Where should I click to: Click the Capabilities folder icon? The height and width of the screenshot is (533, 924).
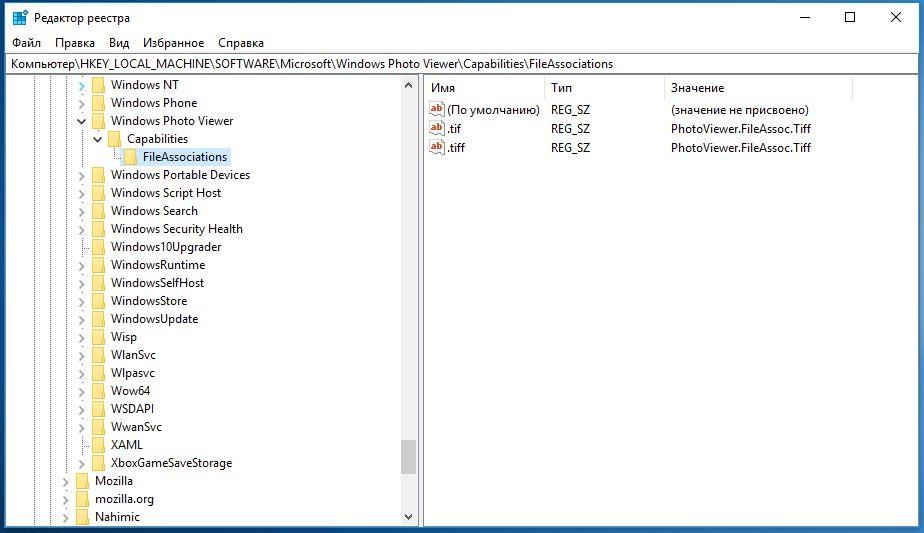click(x=114, y=139)
